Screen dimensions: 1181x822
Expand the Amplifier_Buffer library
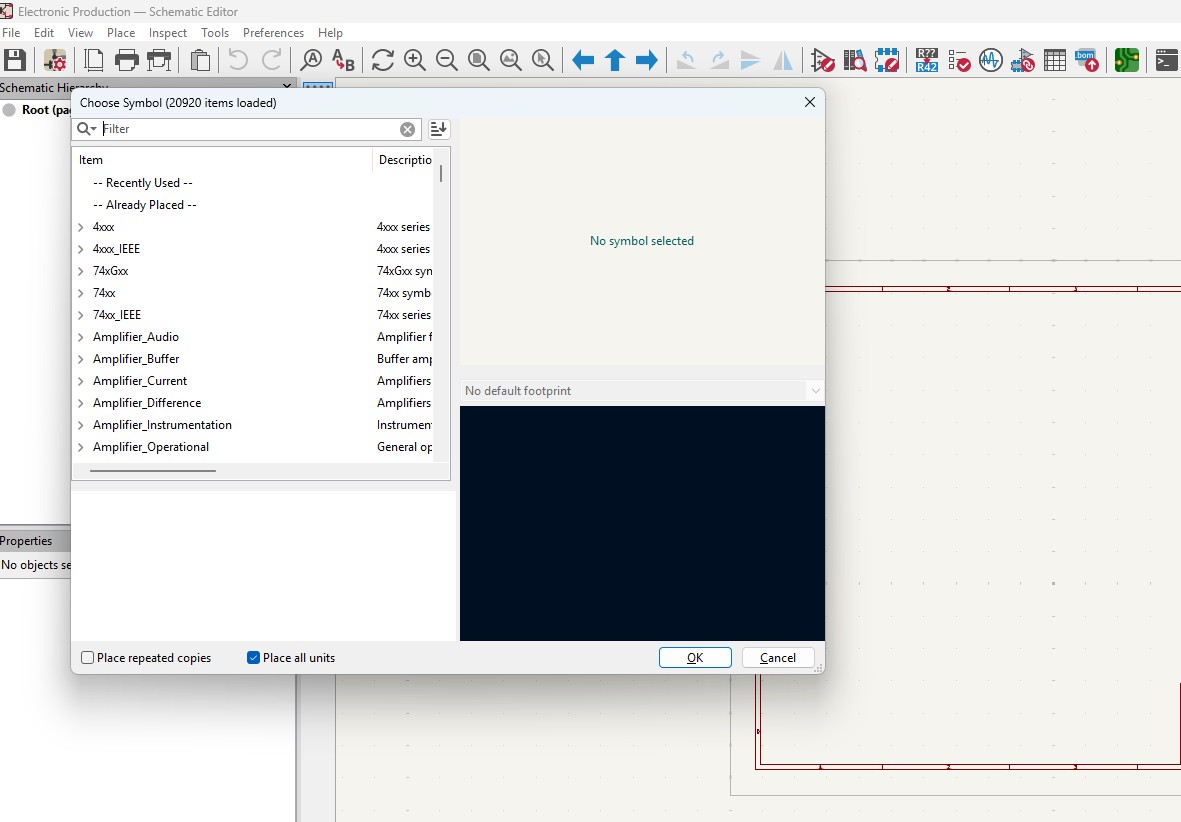point(81,359)
